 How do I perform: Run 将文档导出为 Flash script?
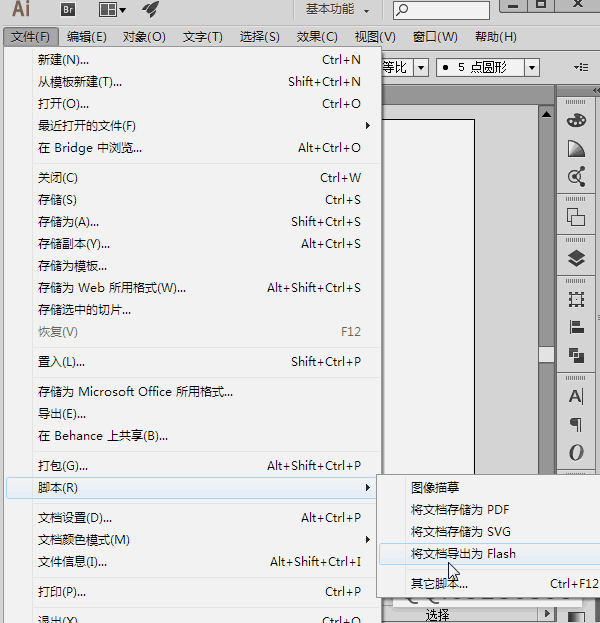click(490, 553)
